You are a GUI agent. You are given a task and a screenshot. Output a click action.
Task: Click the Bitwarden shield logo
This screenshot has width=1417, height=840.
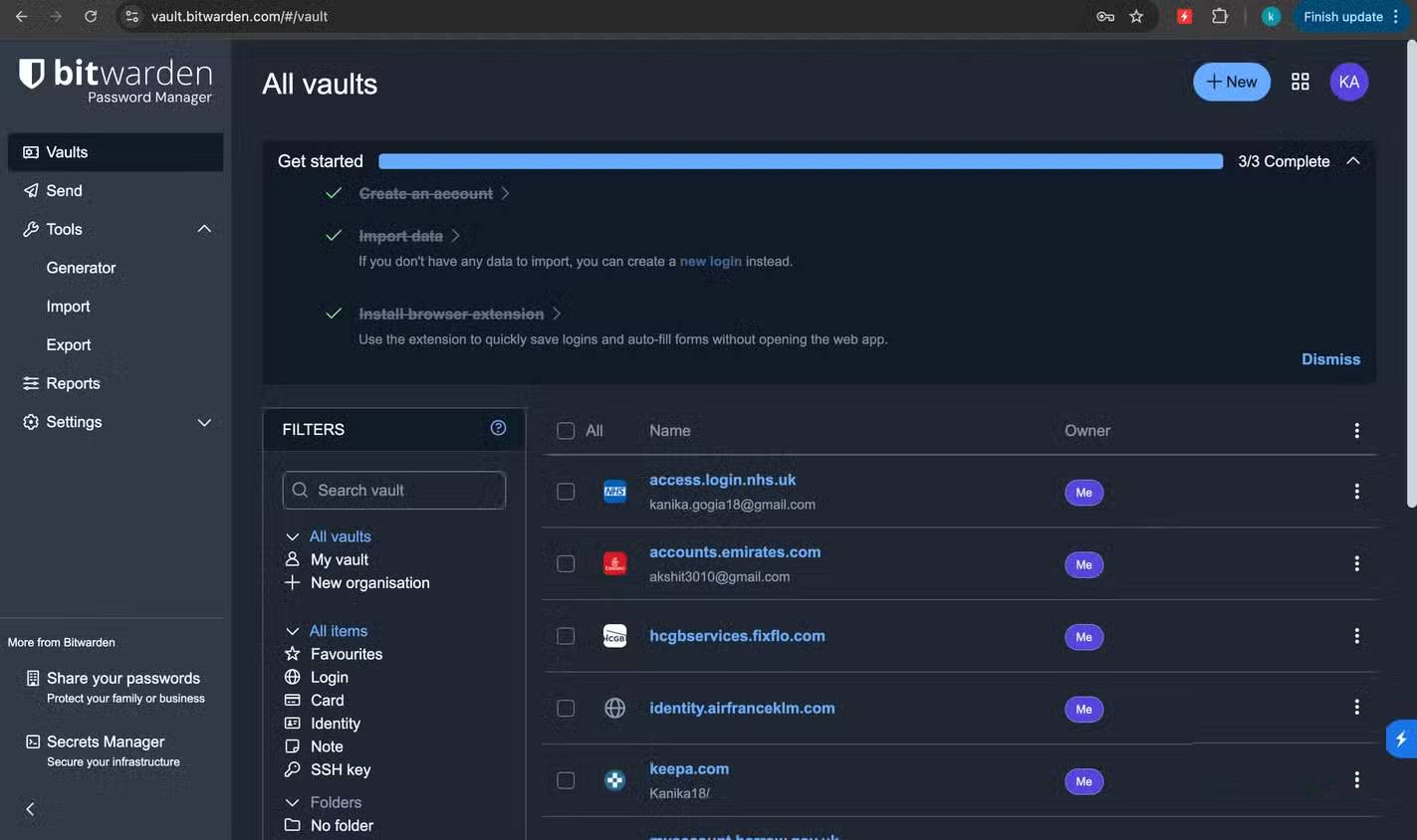tap(32, 74)
